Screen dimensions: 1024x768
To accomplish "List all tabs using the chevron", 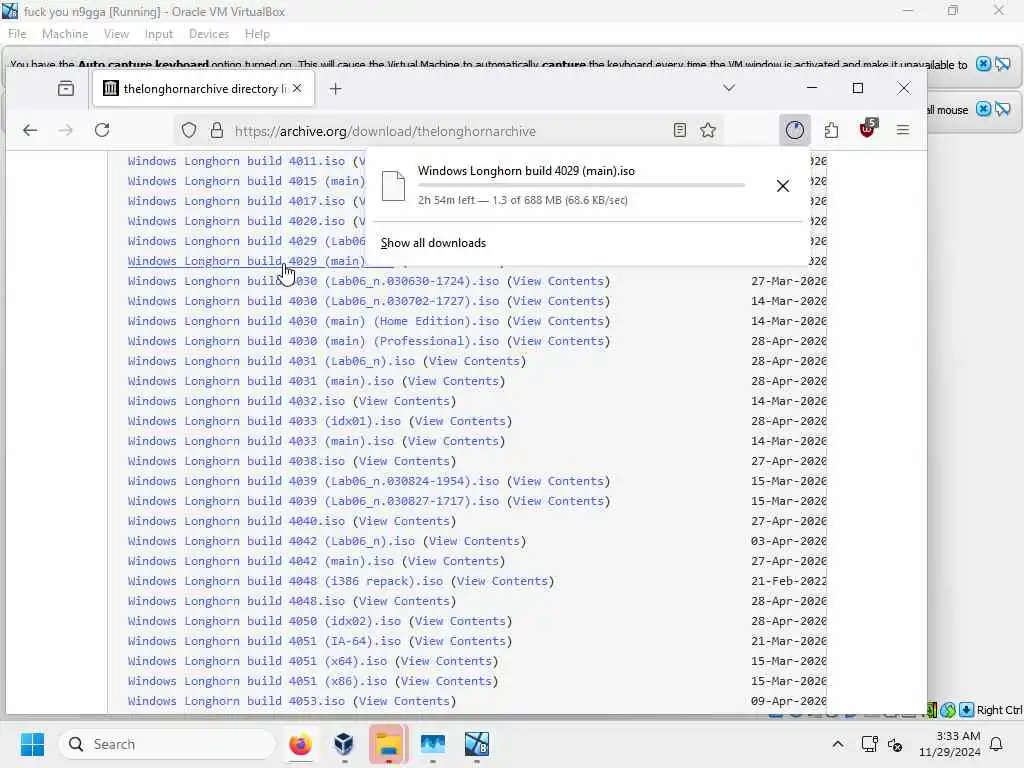I will [x=729, y=88].
